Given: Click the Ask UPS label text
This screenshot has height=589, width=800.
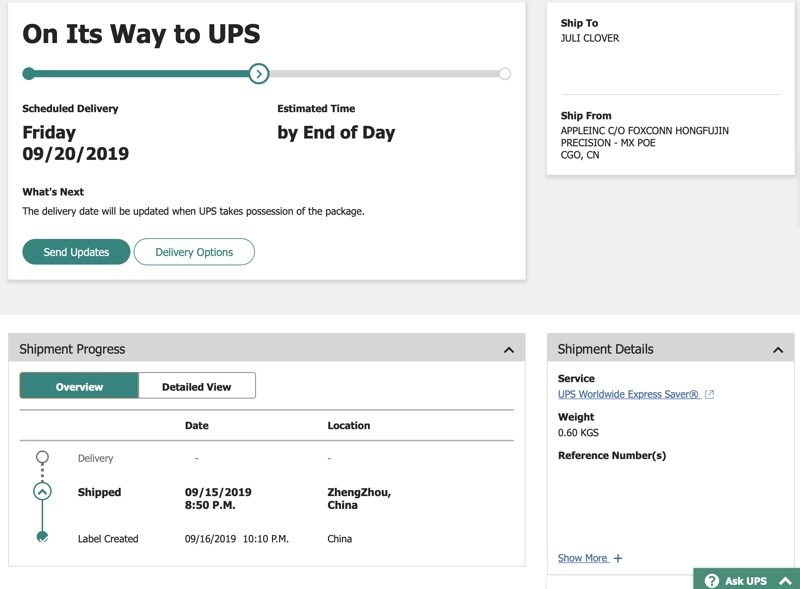Looking at the screenshot, I should click(x=746, y=580).
